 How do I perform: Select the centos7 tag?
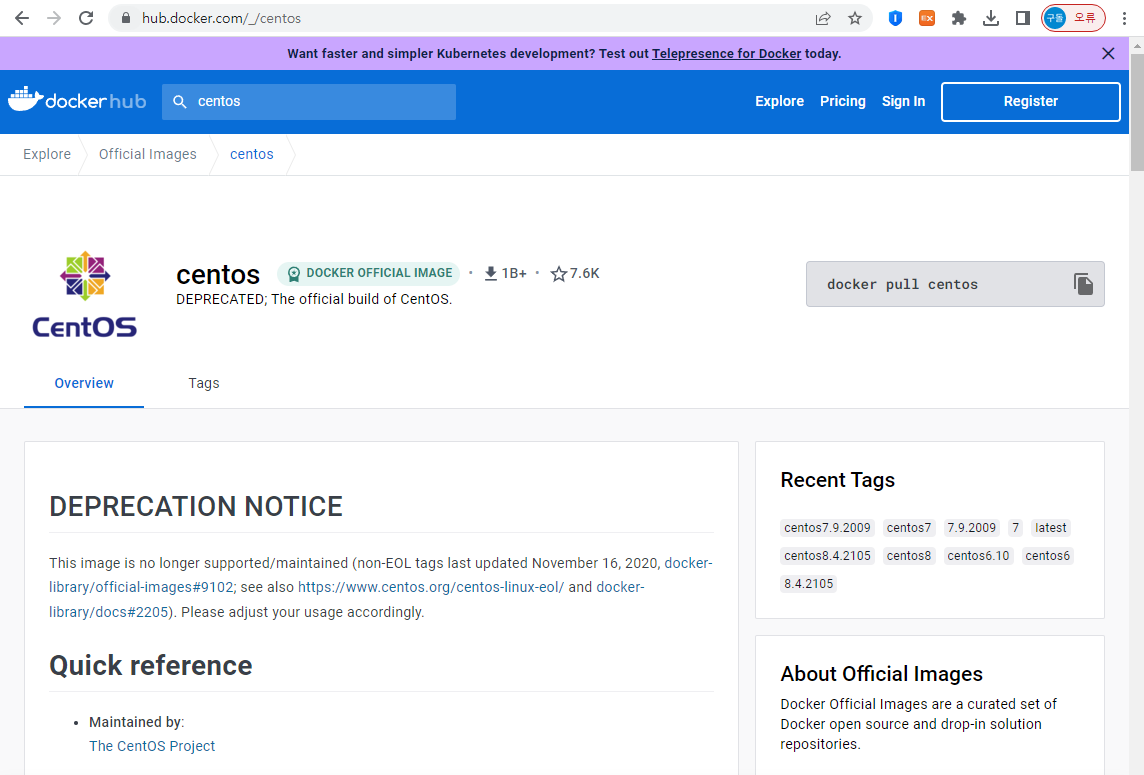coord(909,528)
